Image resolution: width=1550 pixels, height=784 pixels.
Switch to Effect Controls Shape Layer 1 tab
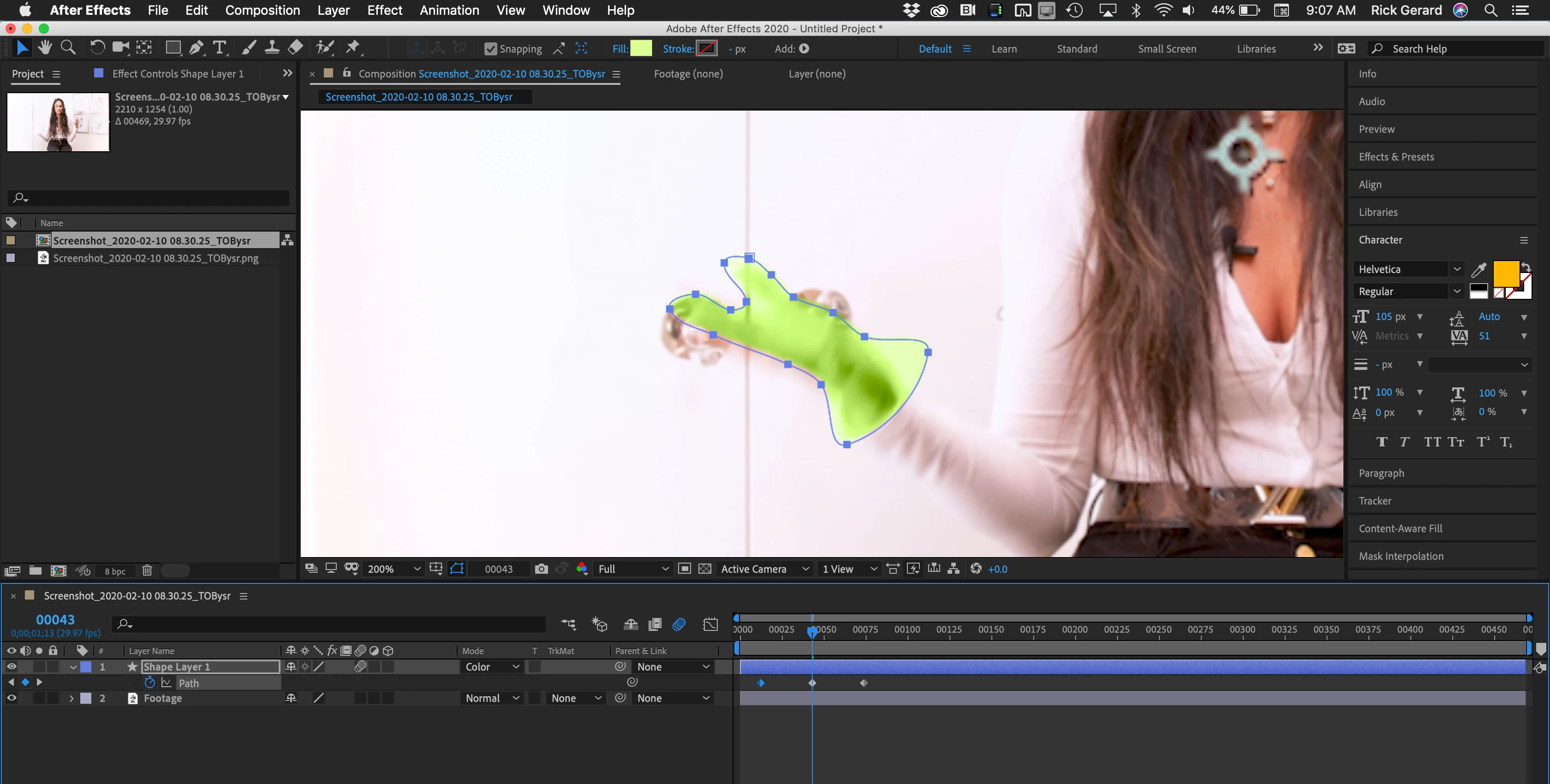(x=178, y=73)
